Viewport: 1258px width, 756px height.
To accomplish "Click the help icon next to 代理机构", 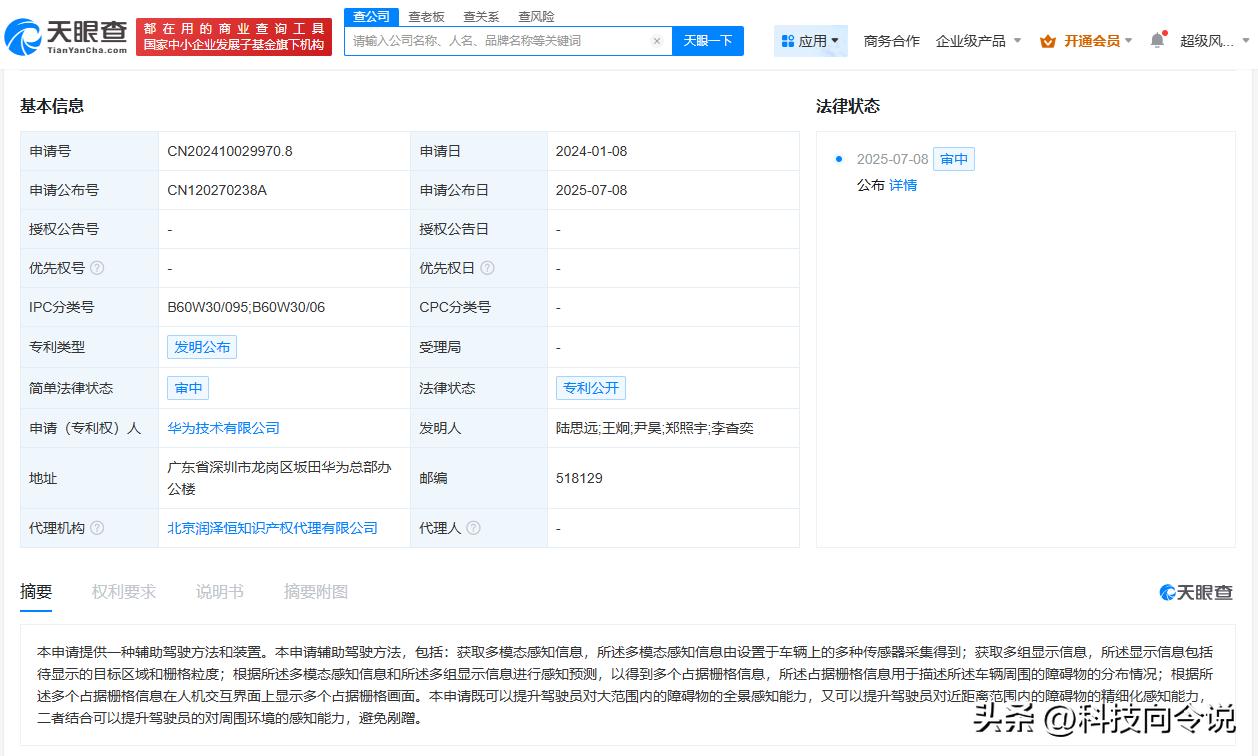I will click(97, 528).
